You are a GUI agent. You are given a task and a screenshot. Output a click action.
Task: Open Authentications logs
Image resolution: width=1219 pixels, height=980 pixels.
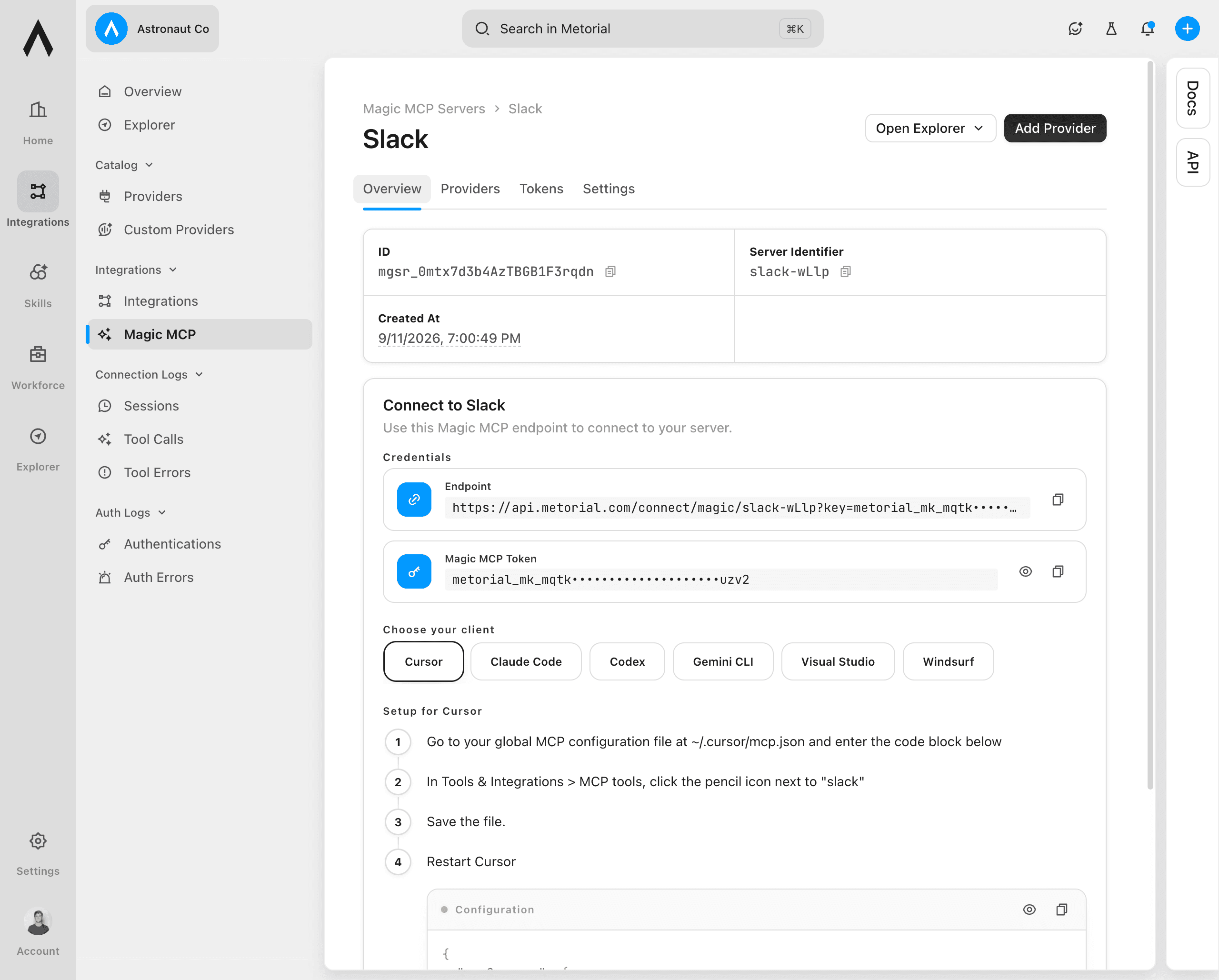tap(200, 544)
